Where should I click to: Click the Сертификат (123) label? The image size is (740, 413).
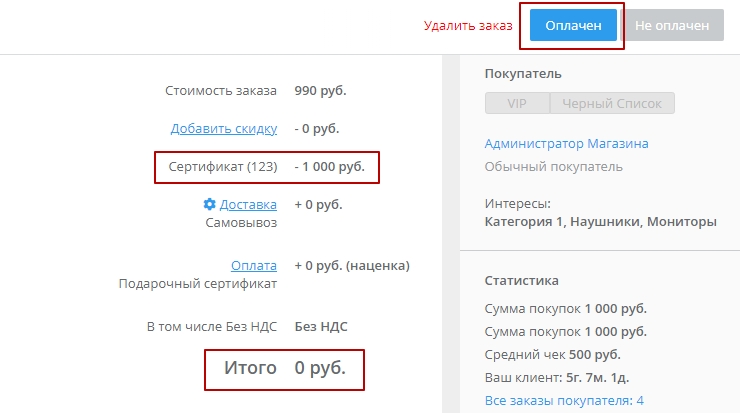click(221, 166)
